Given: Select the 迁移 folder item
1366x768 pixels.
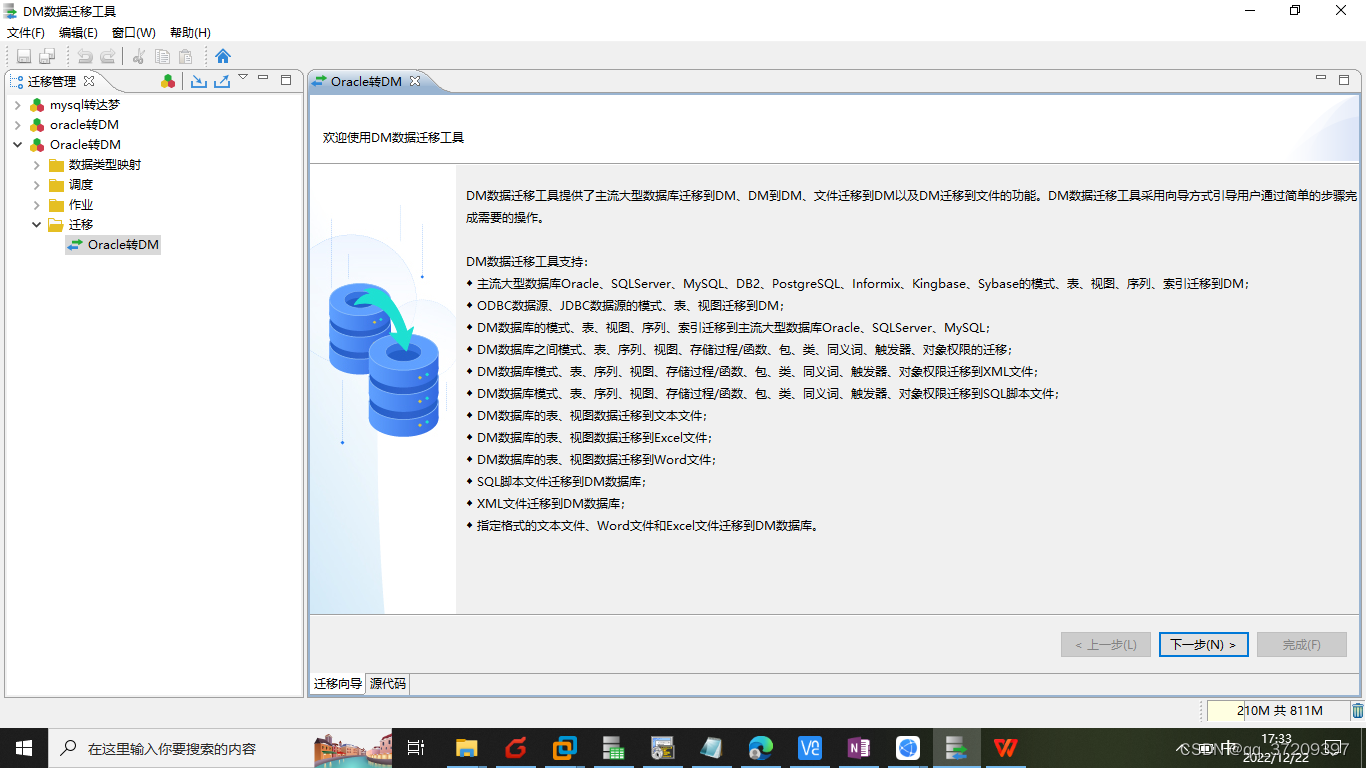Looking at the screenshot, I should pos(81,225).
